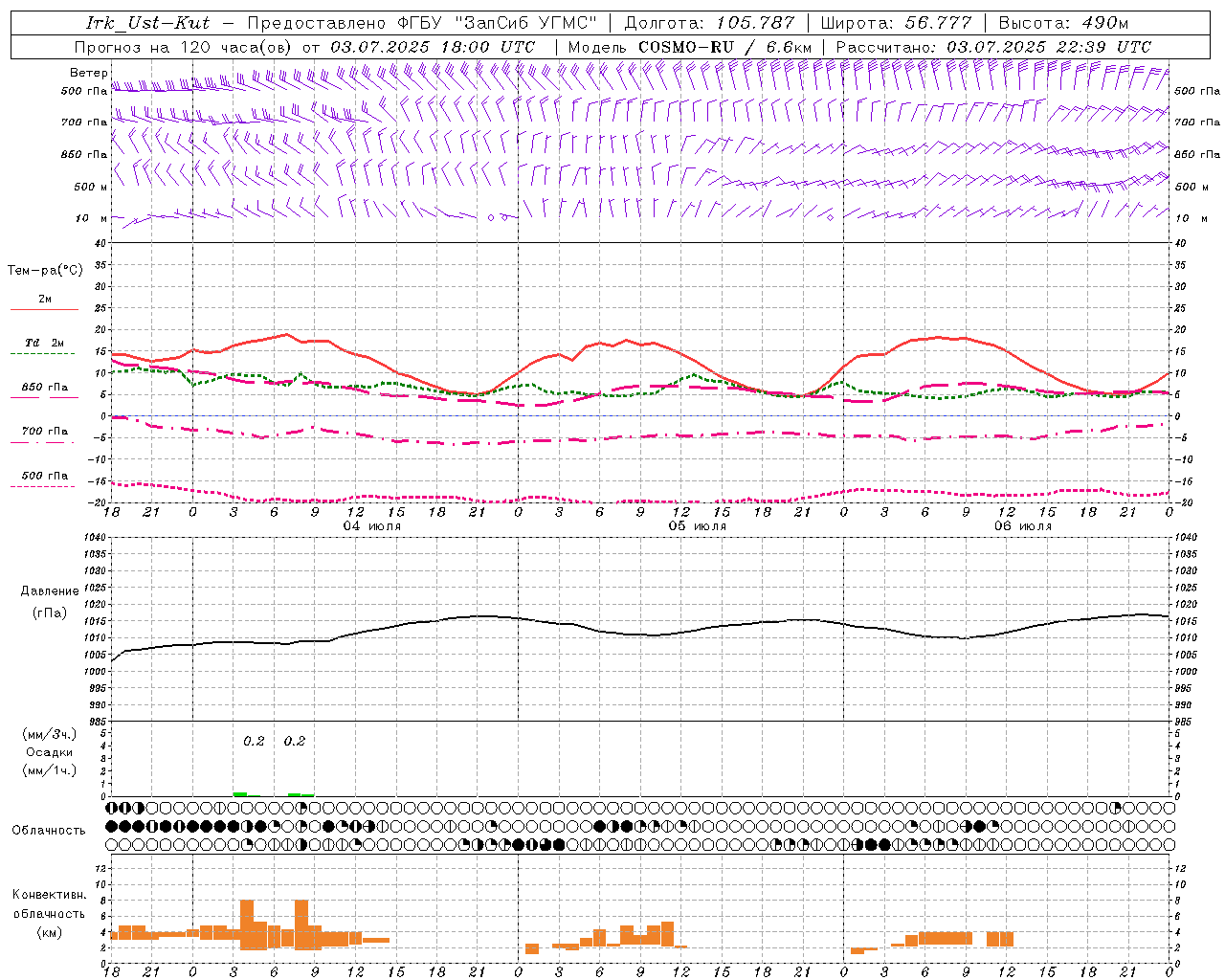Click the station title "Irk_Ust-Kut"

(148, 23)
